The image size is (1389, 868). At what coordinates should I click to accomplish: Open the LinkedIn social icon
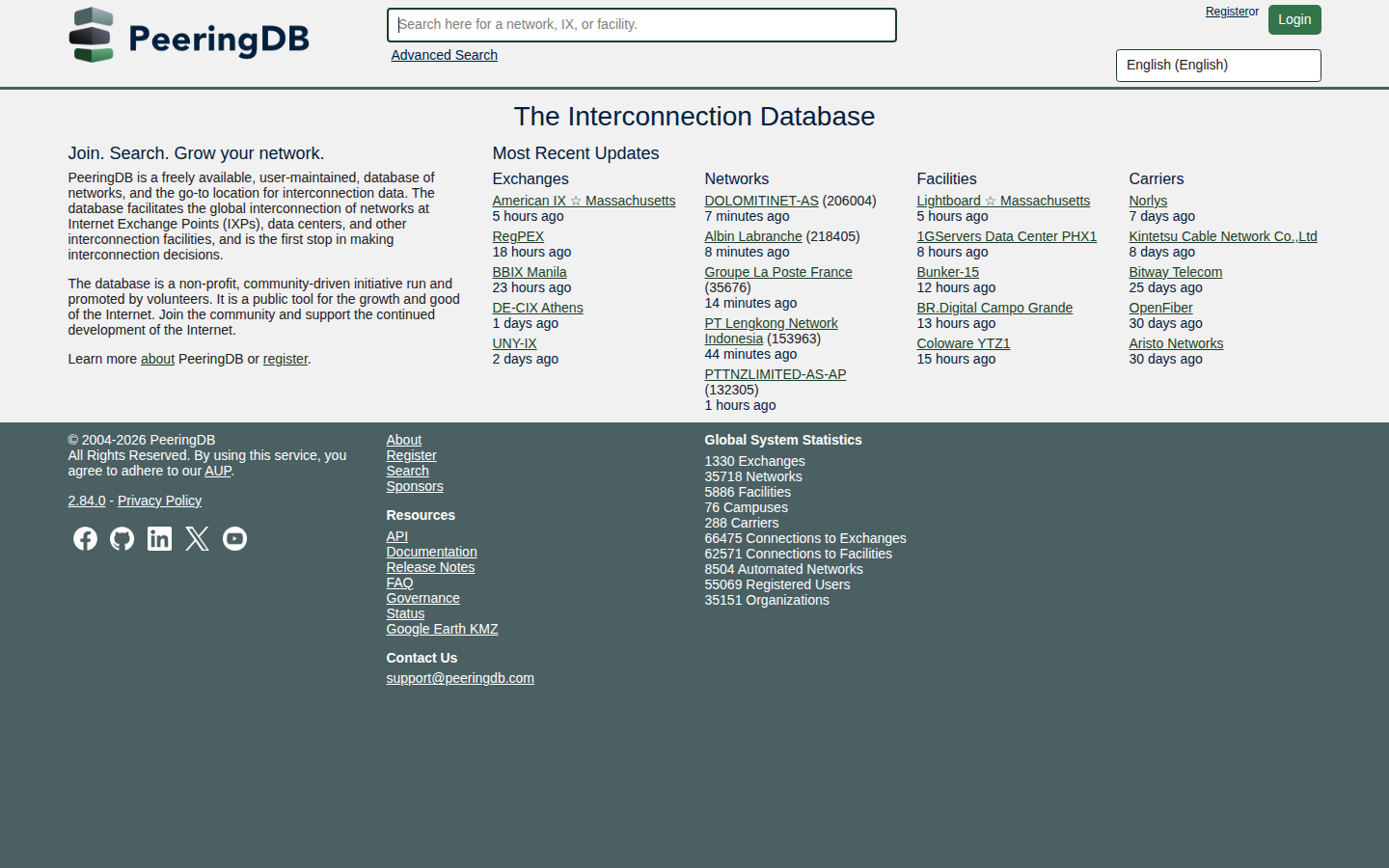click(x=160, y=538)
